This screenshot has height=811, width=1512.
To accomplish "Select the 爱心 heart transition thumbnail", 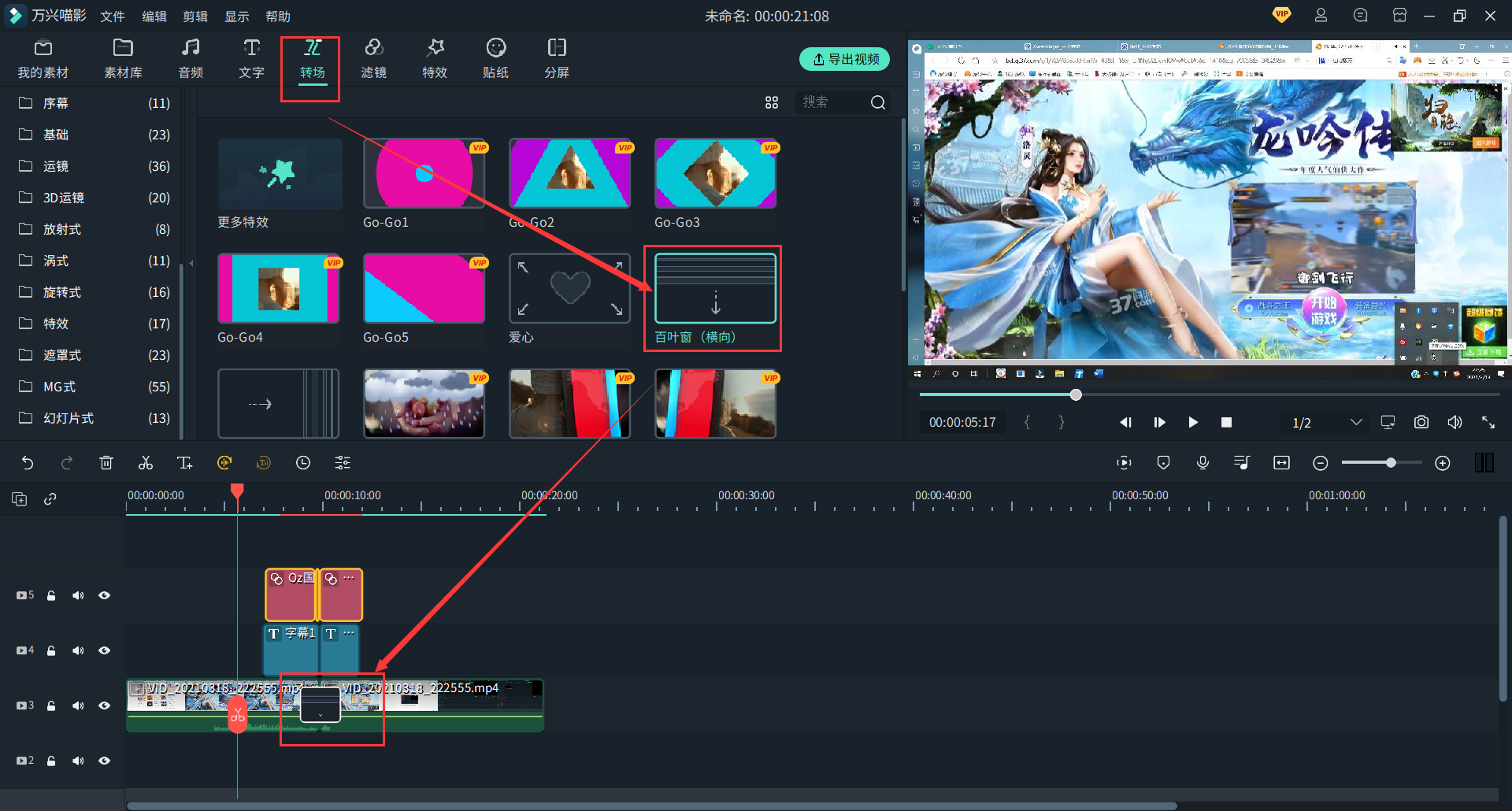I will (x=569, y=289).
